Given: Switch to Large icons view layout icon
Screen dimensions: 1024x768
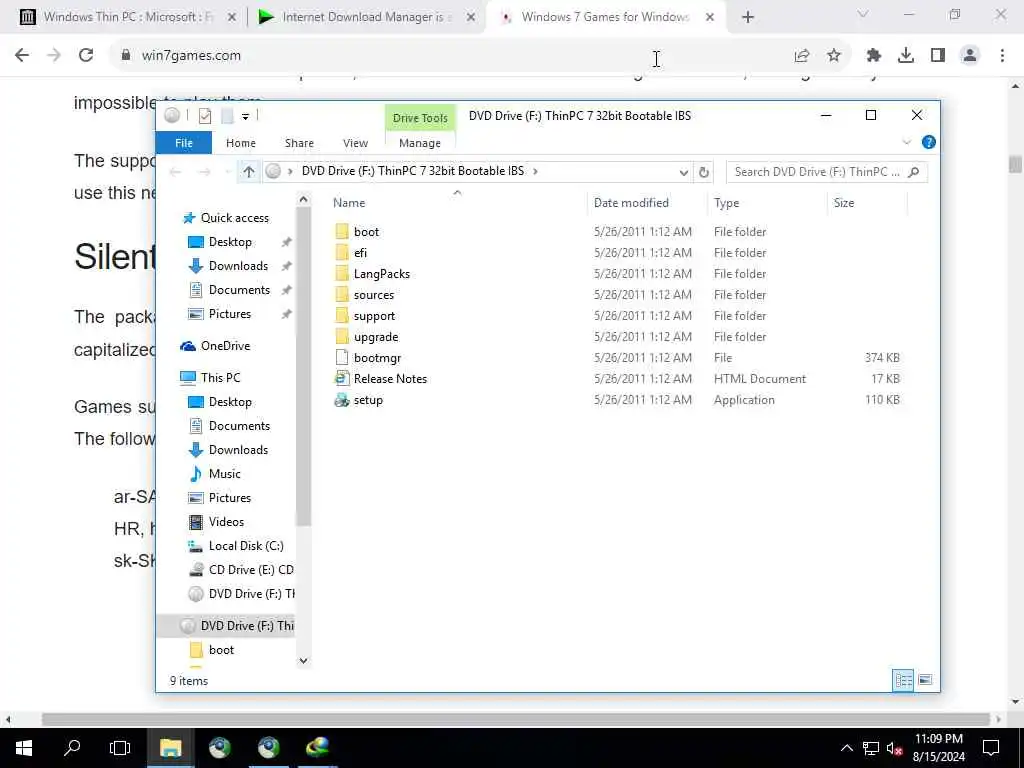Looking at the screenshot, I should coord(925,680).
